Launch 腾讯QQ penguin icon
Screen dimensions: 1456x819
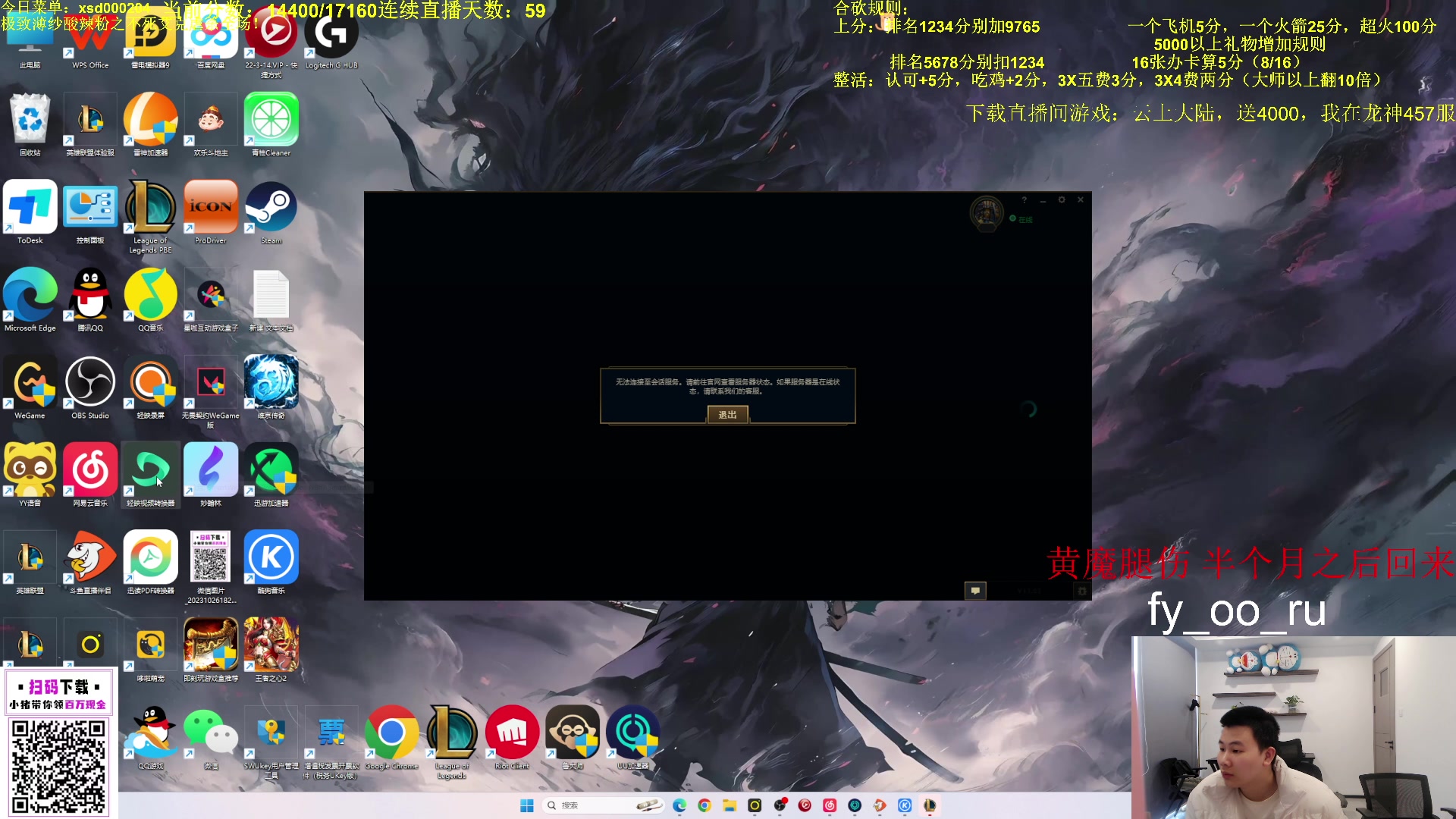click(x=90, y=300)
